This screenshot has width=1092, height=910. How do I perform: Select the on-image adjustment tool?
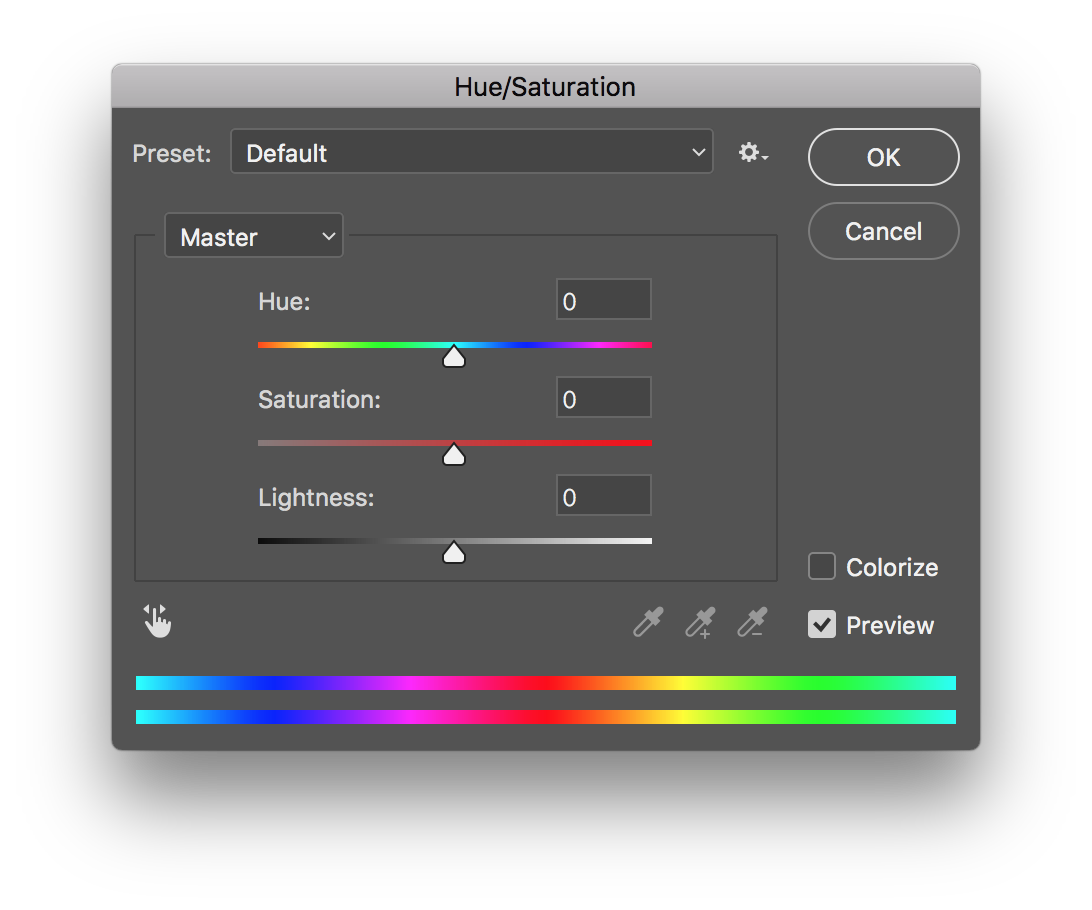(x=157, y=621)
